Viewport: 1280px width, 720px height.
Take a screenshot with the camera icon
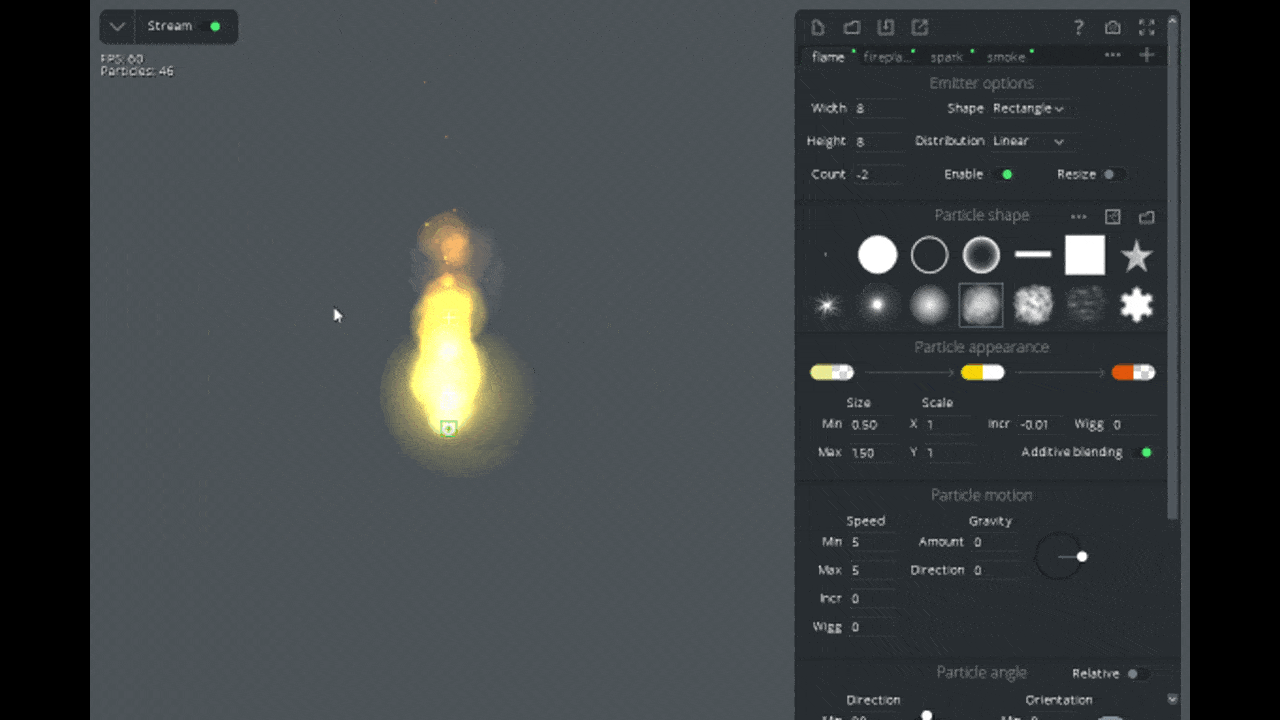click(1112, 27)
